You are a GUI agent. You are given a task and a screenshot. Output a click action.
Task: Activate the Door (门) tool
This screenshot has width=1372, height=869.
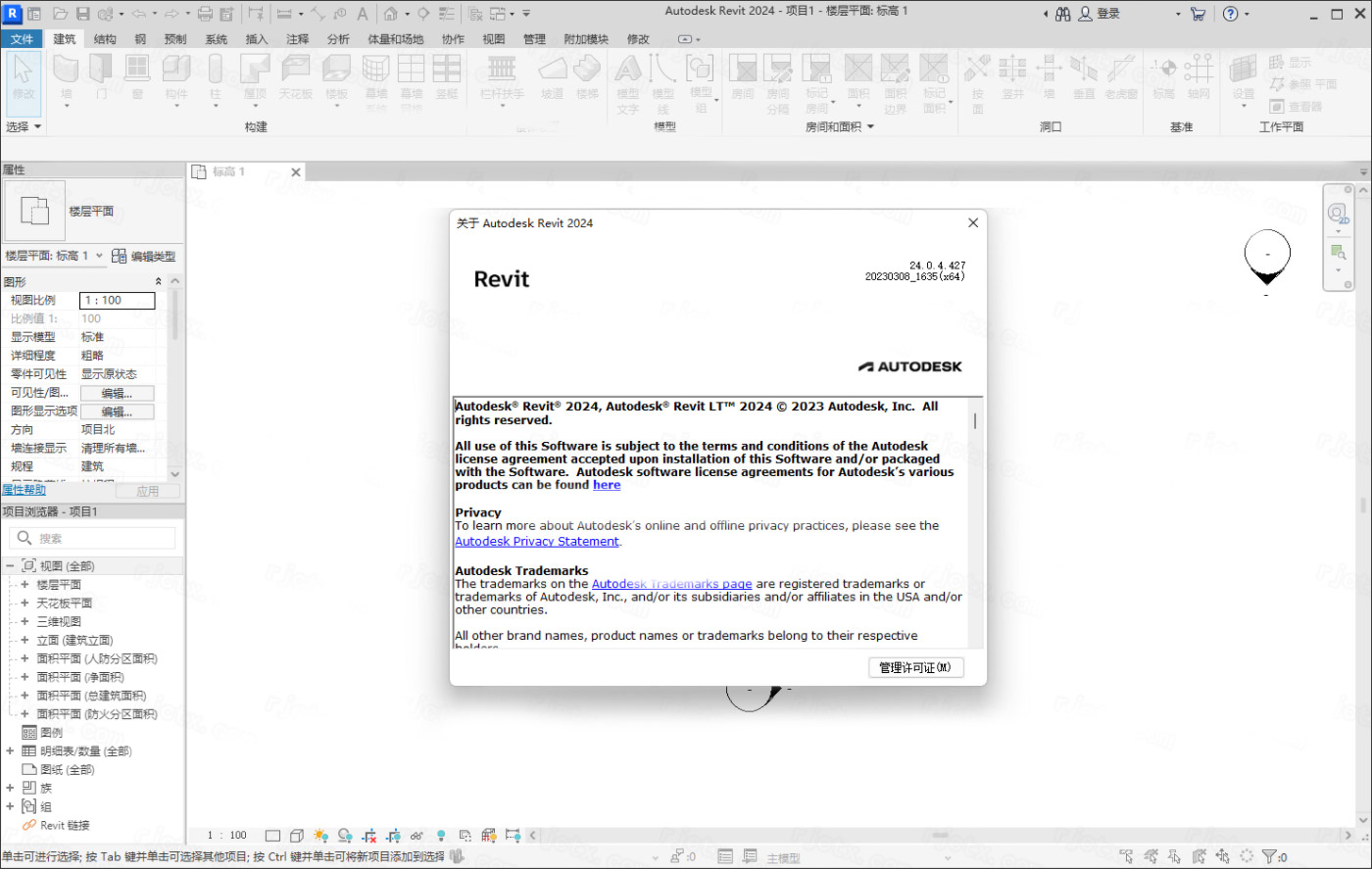pos(100,76)
